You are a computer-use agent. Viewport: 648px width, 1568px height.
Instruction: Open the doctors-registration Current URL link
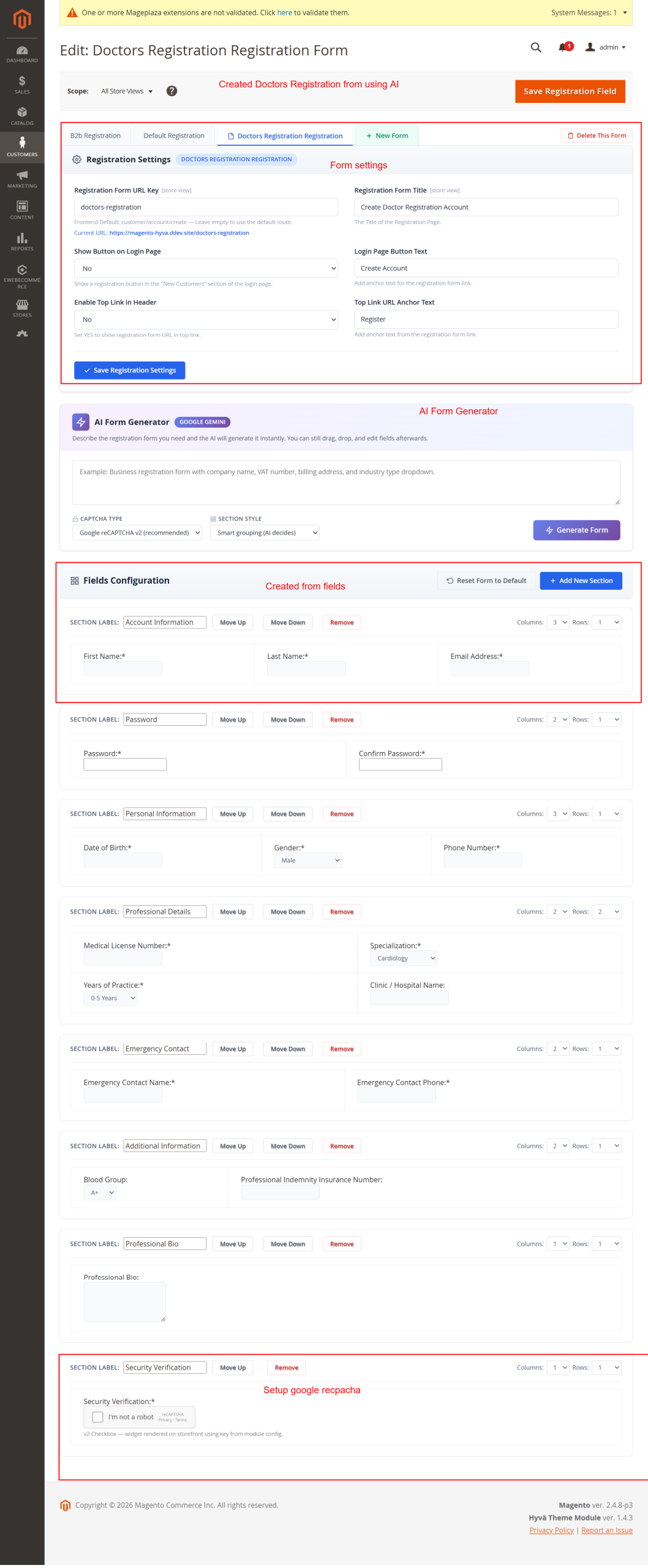(x=179, y=233)
